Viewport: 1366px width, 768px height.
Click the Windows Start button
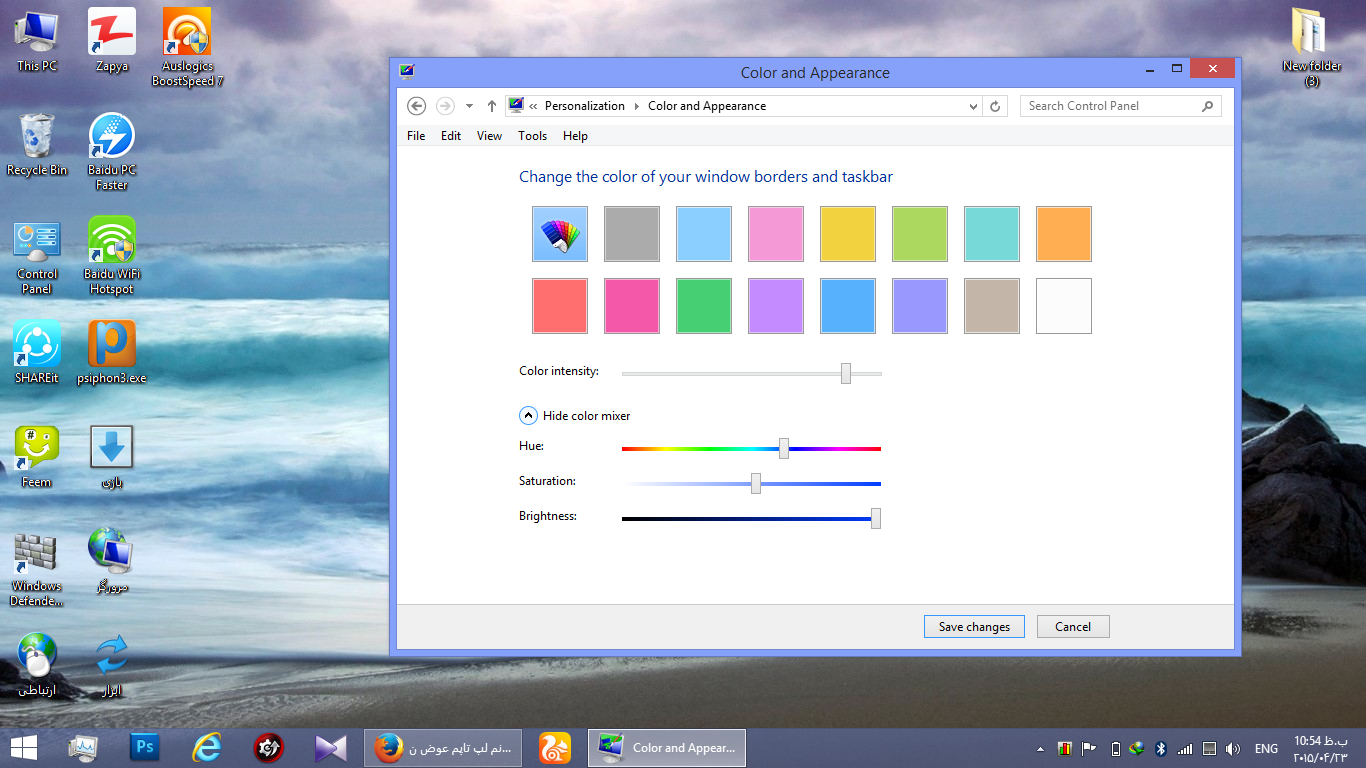pos(23,747)
